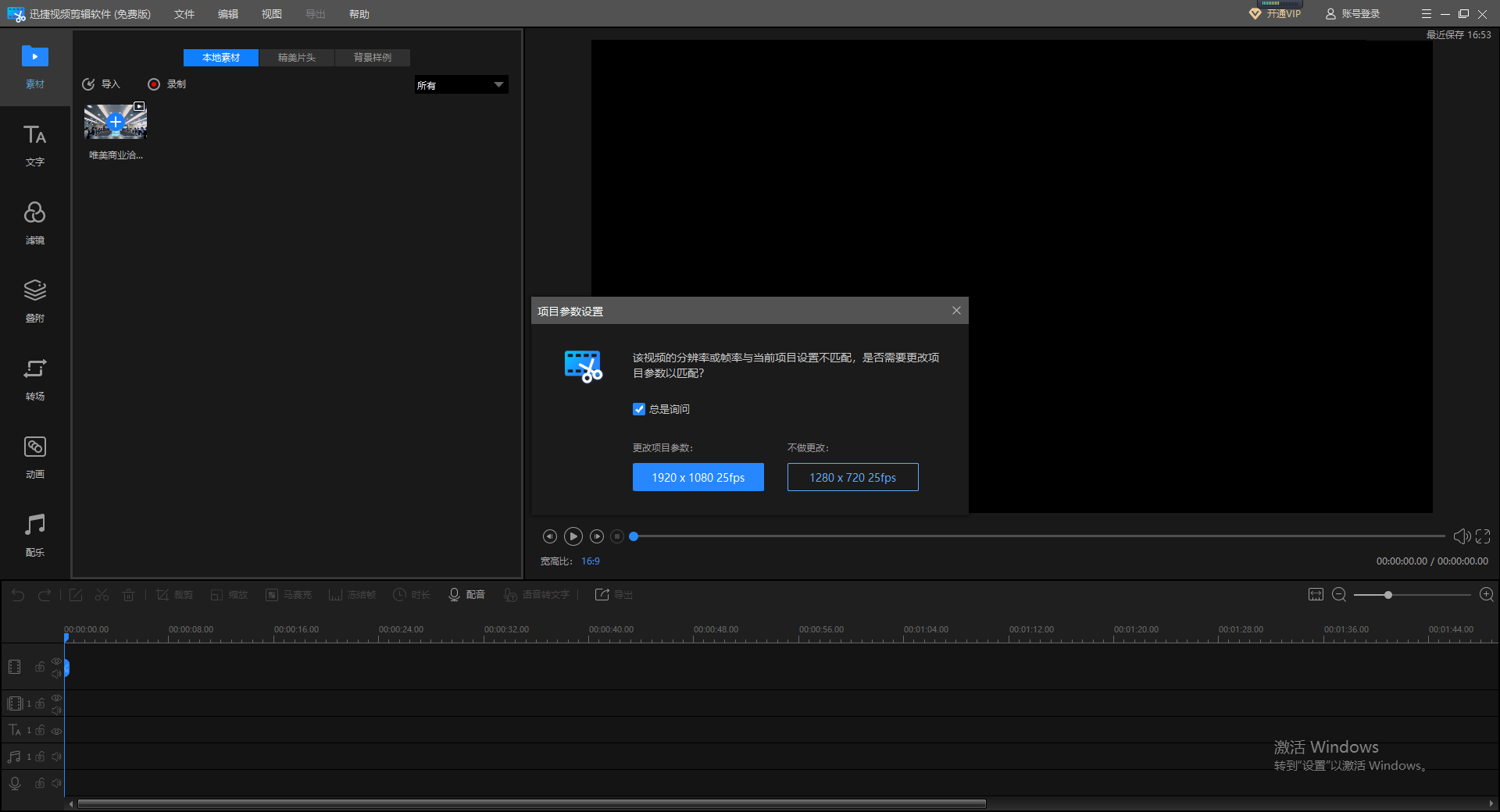Click the redo arrow in timeline toolbar
This screenshot has width=1500, height=812.
pyautogui.click(x=45, y=595)
